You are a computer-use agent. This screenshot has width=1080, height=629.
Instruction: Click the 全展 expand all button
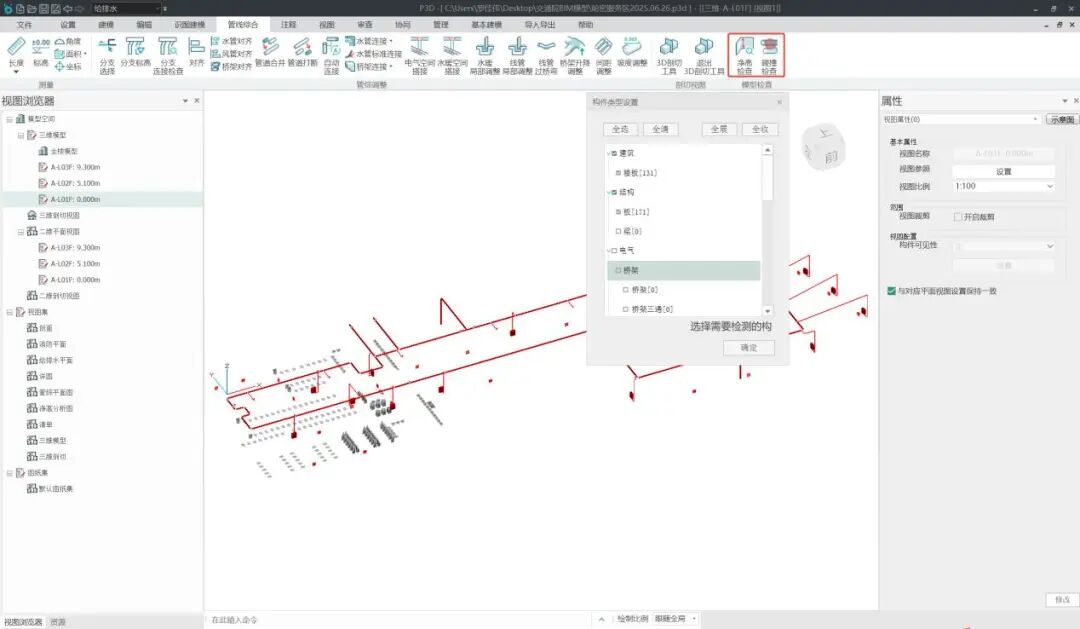(719, 129)
